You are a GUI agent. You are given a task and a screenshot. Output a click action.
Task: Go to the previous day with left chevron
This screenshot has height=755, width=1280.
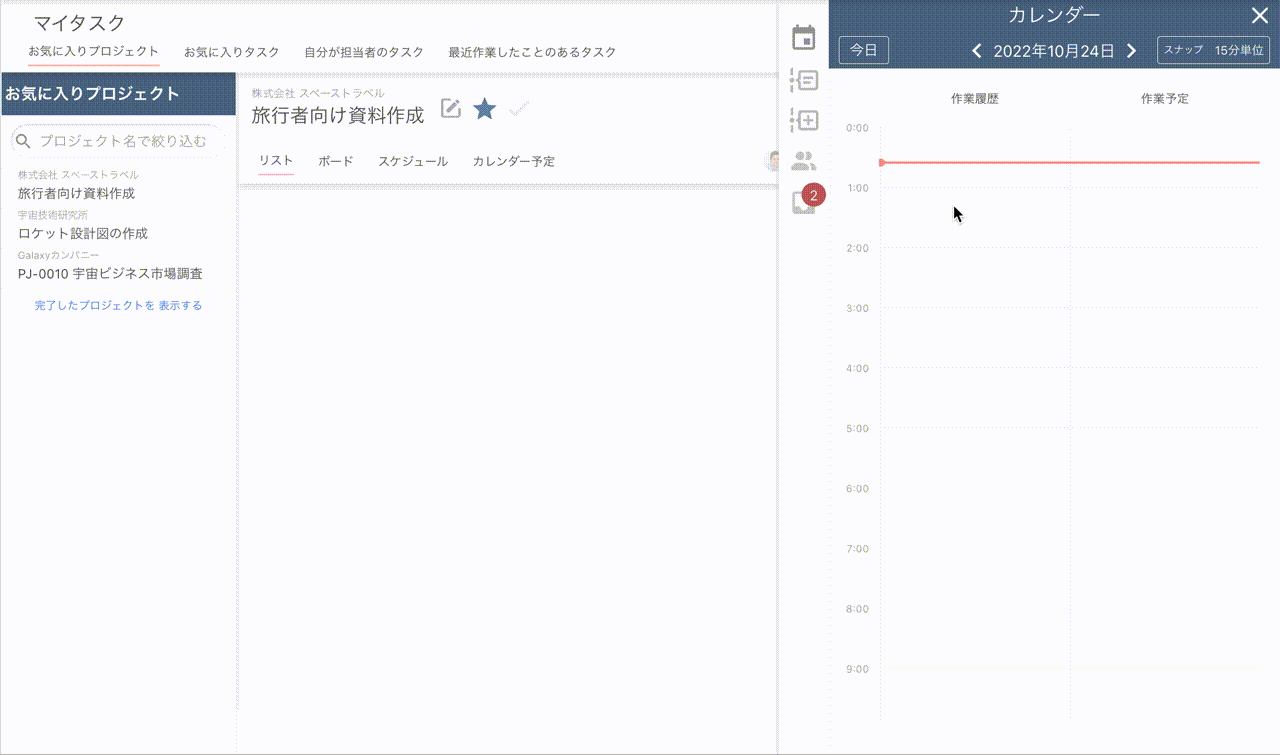coord(977,51)
